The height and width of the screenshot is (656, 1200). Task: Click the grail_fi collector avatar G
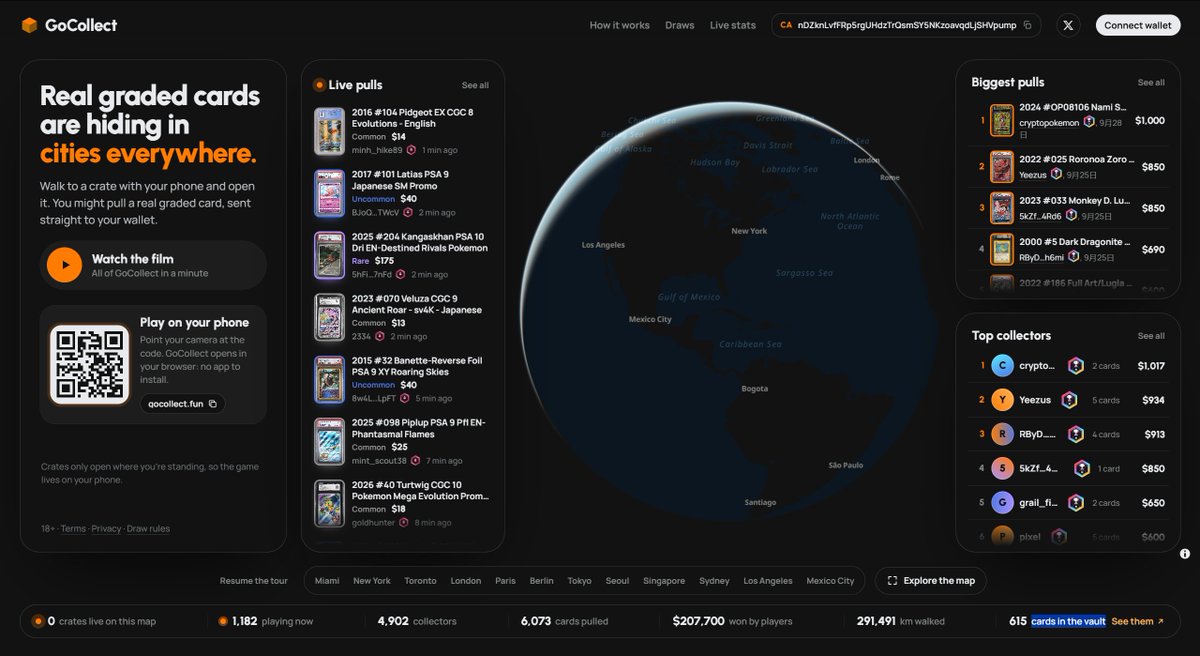point(1002,502)
